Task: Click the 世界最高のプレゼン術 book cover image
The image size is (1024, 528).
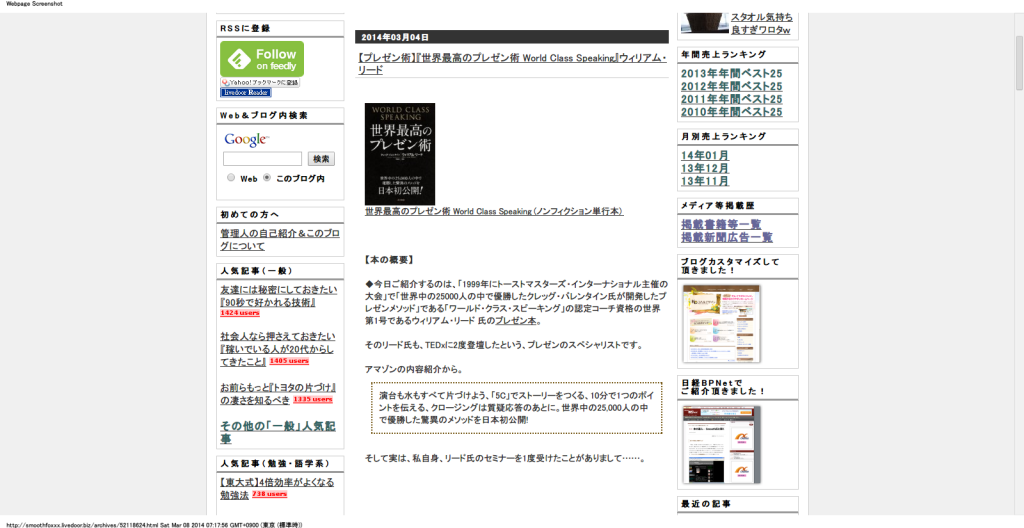Action: pos(400,154)
